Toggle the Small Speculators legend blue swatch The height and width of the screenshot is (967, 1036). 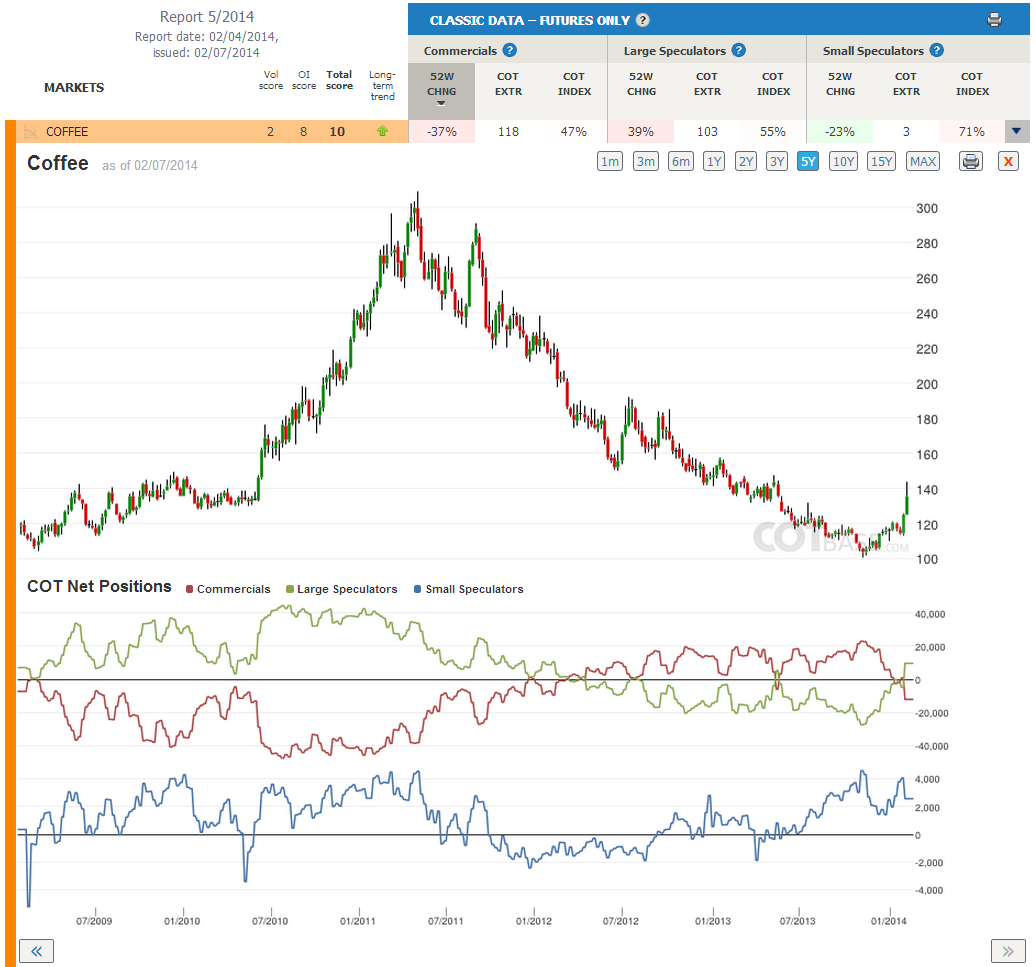[418, 589]
